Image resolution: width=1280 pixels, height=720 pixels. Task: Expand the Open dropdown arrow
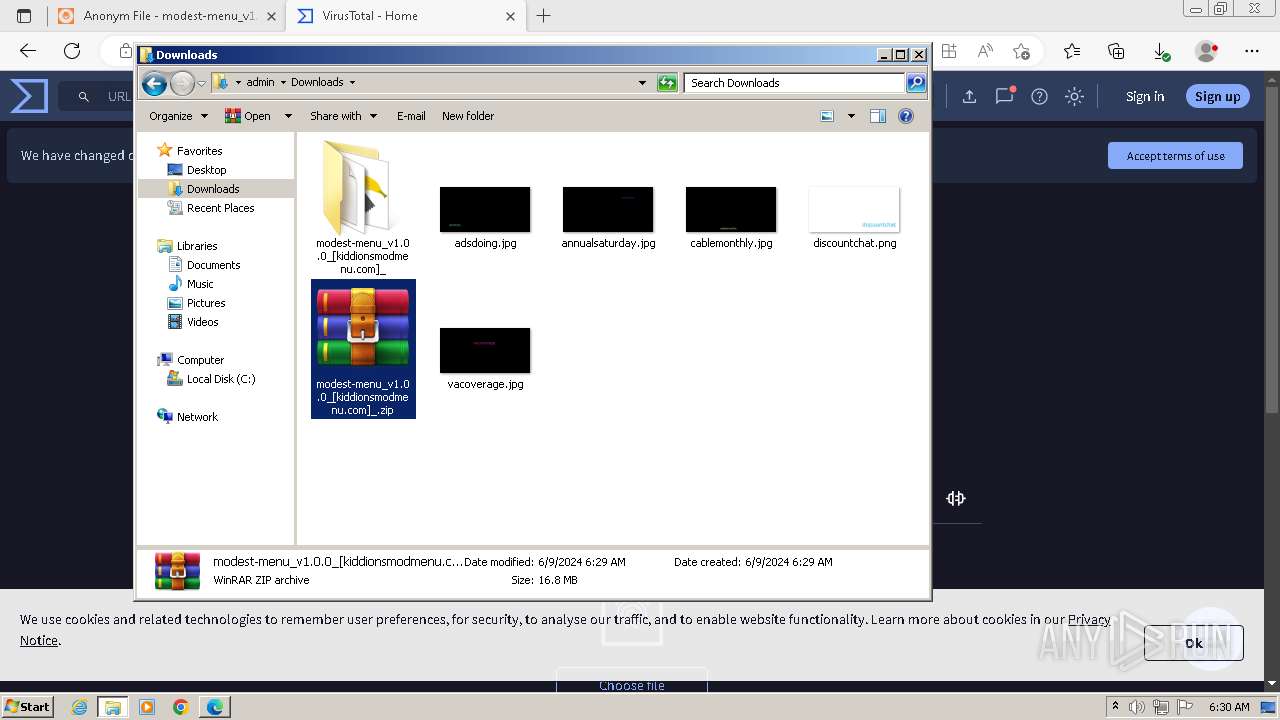(x=288, y=116)
